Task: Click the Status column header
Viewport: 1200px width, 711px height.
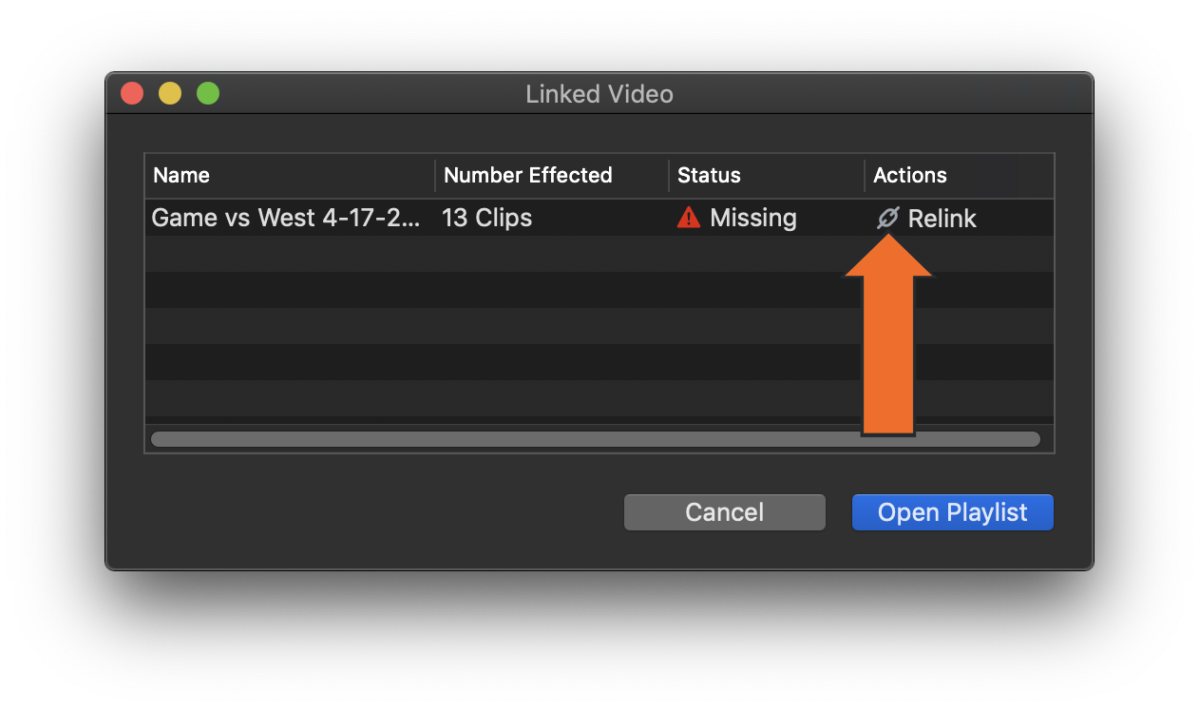Action: [x=709, y=175]
